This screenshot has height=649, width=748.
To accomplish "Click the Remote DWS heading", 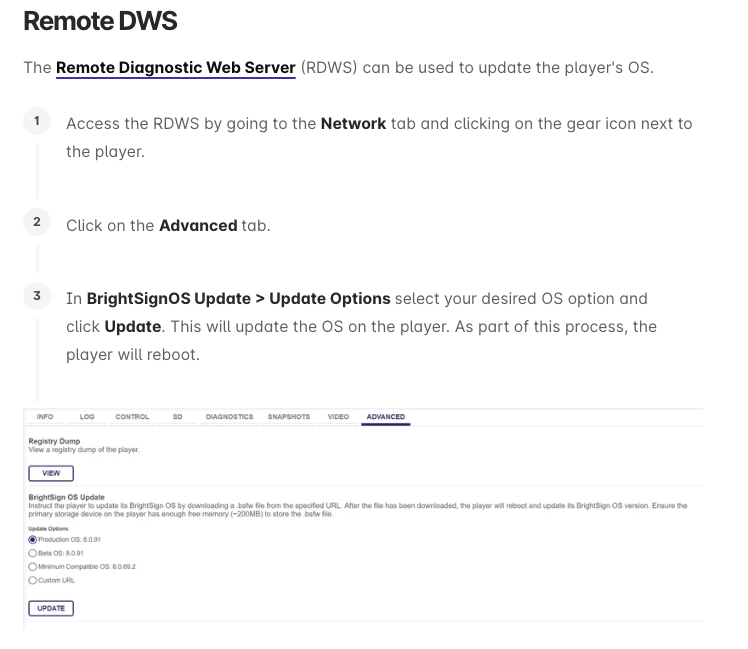I will (100, 21).
